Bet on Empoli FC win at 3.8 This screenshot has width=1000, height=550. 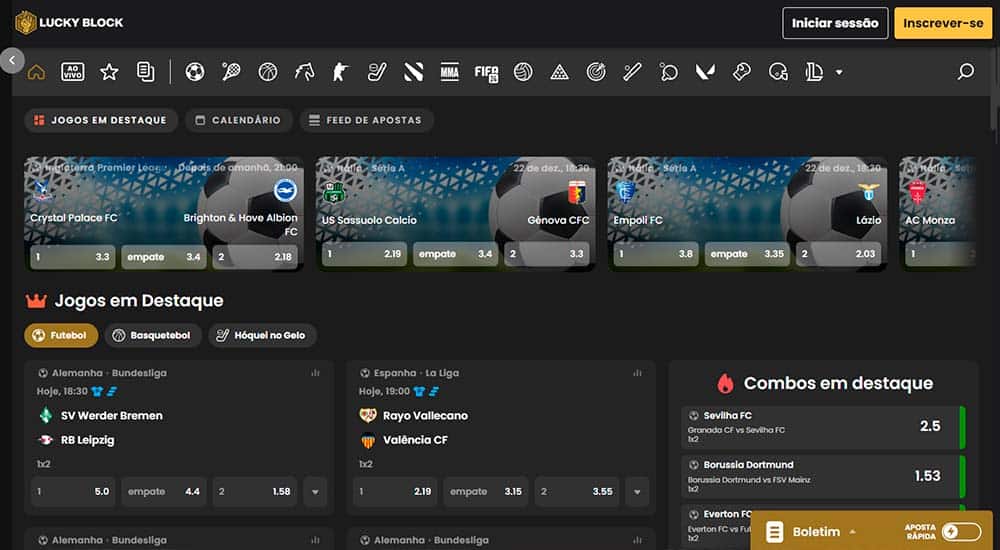(656, 254)
